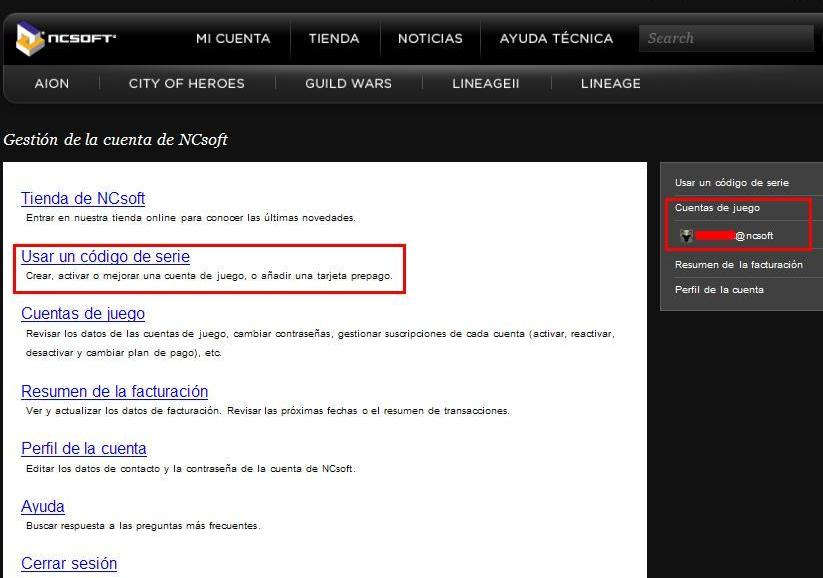823x578 pixels.
Task: Click the Cerrar sesión link
Action: 69,563
